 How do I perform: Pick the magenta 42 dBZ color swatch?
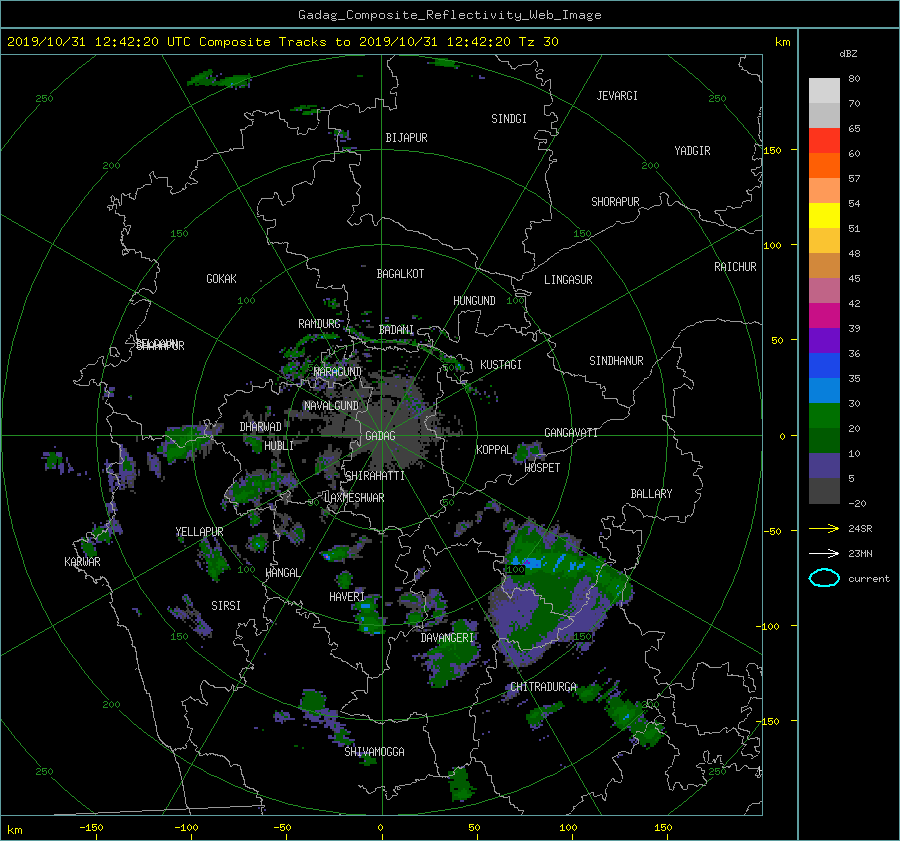point(824,315)
